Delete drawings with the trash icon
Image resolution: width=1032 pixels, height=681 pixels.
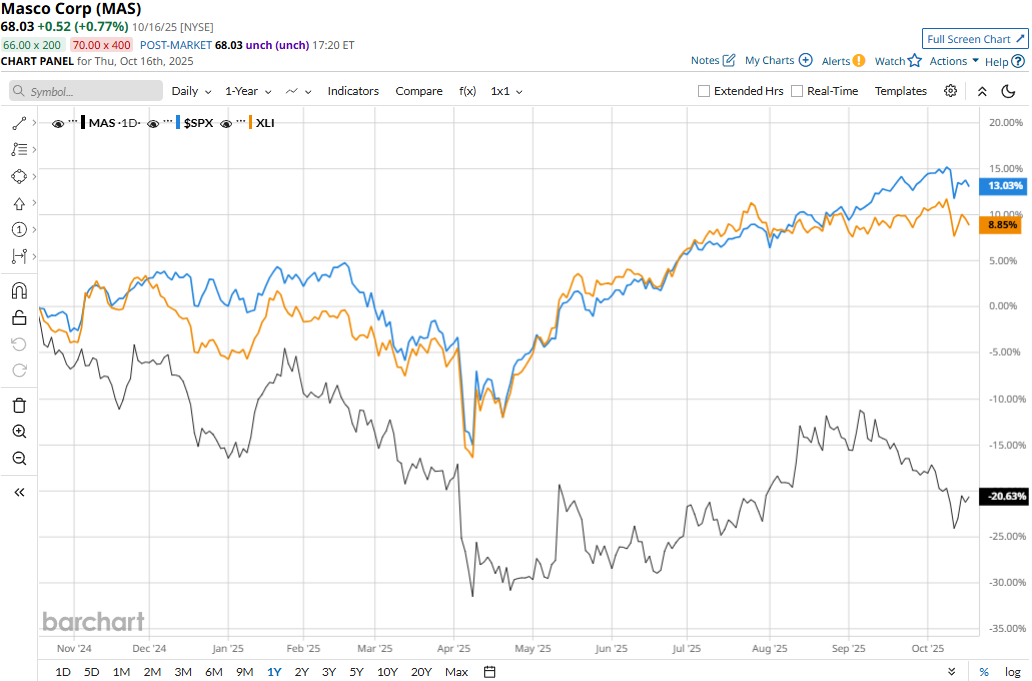(x=19, y=405)
